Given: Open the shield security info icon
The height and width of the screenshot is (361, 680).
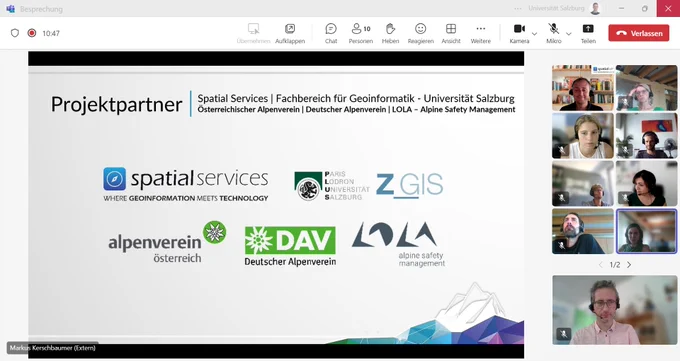Looking at the screenshot, I should [x=15, y=33].
